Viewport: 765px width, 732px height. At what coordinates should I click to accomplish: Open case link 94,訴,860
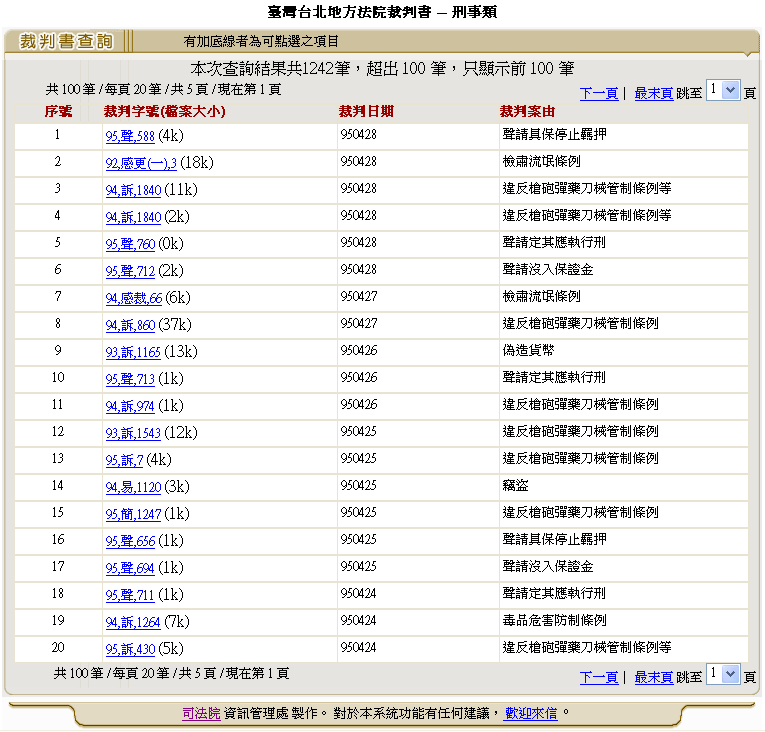(x=130, y=325)
